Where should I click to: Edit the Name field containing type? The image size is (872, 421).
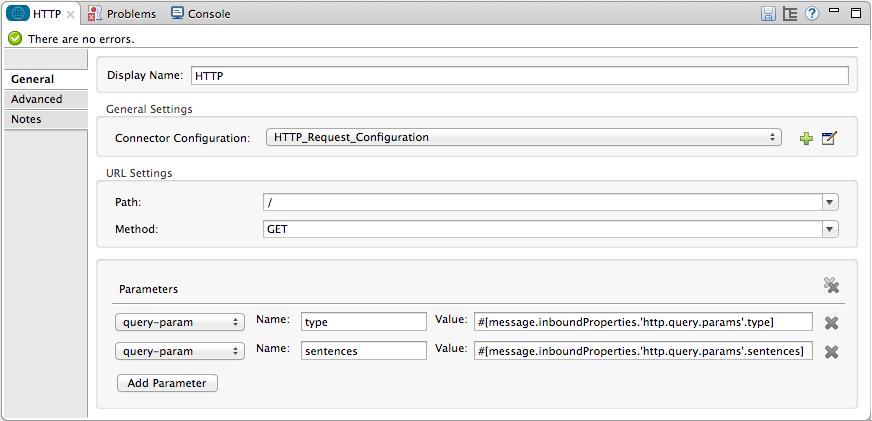(364, 321)
